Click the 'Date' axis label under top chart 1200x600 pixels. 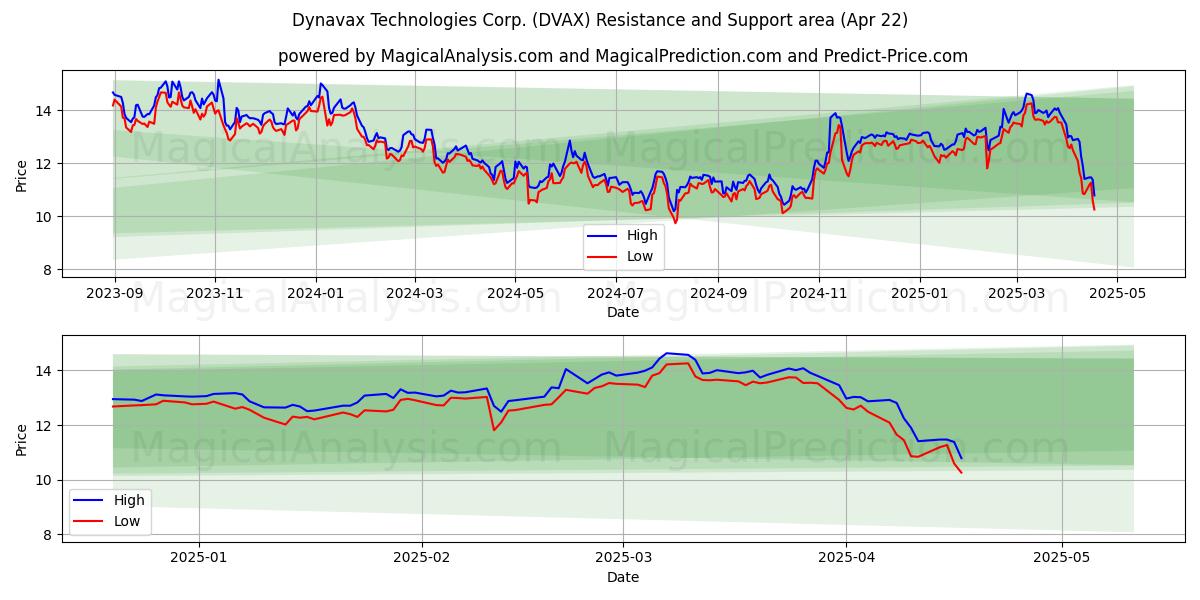(x=622, y=312)
